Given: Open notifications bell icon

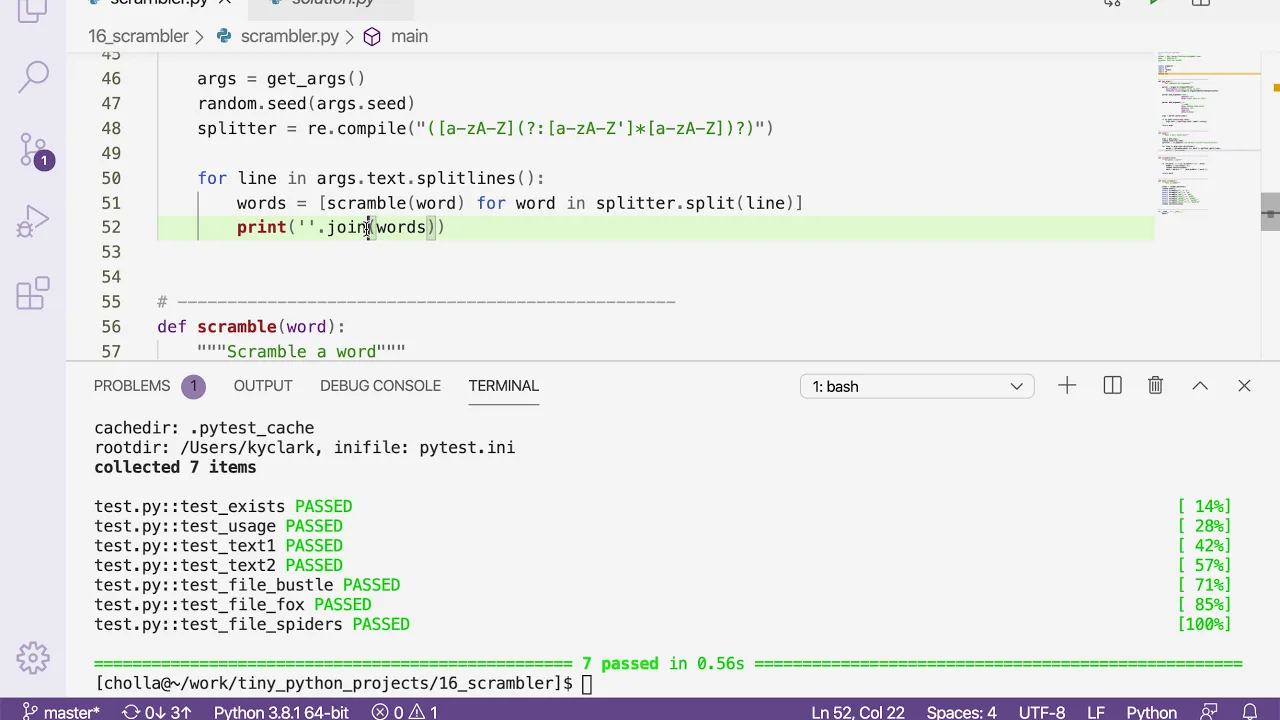Looking at the screenshot, I should pyautogui.click(x=1250, y=712).
